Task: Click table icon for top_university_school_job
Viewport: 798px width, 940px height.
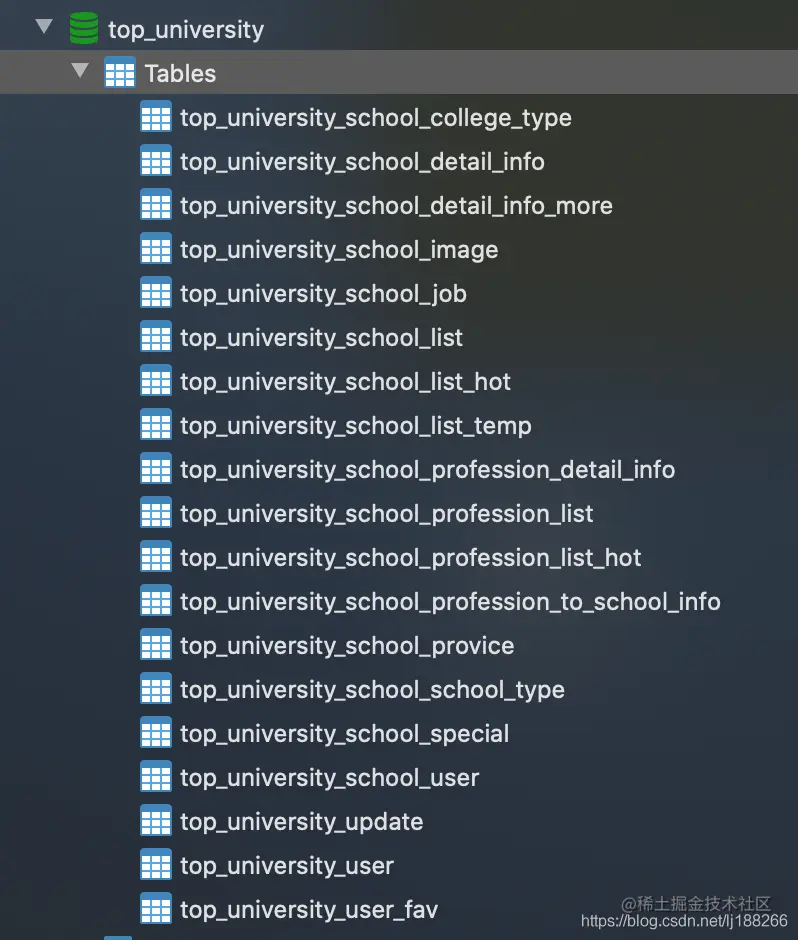Action: point(156,293)
